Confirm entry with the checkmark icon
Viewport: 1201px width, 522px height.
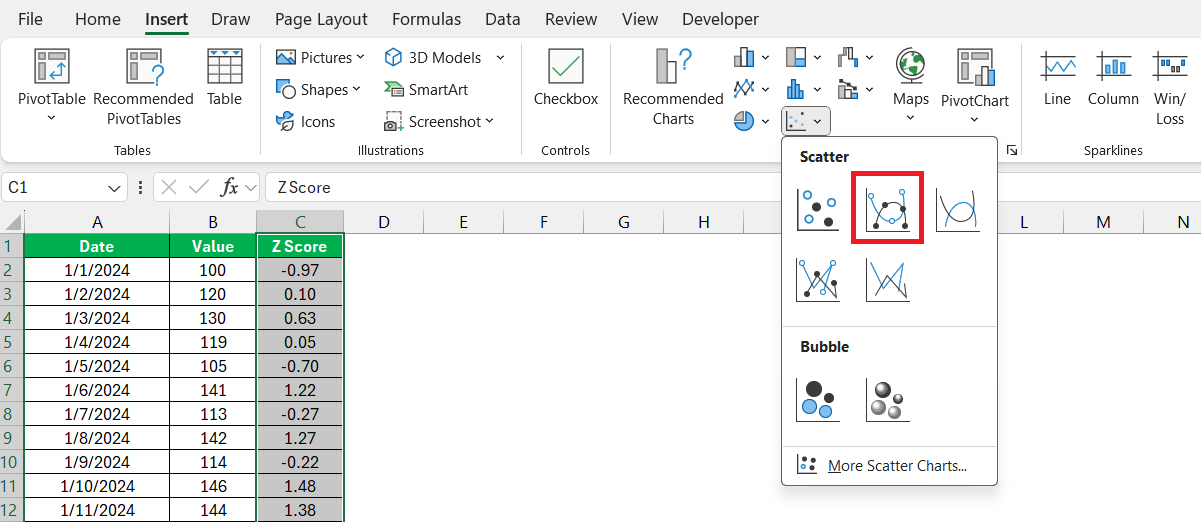pos(198,187)
